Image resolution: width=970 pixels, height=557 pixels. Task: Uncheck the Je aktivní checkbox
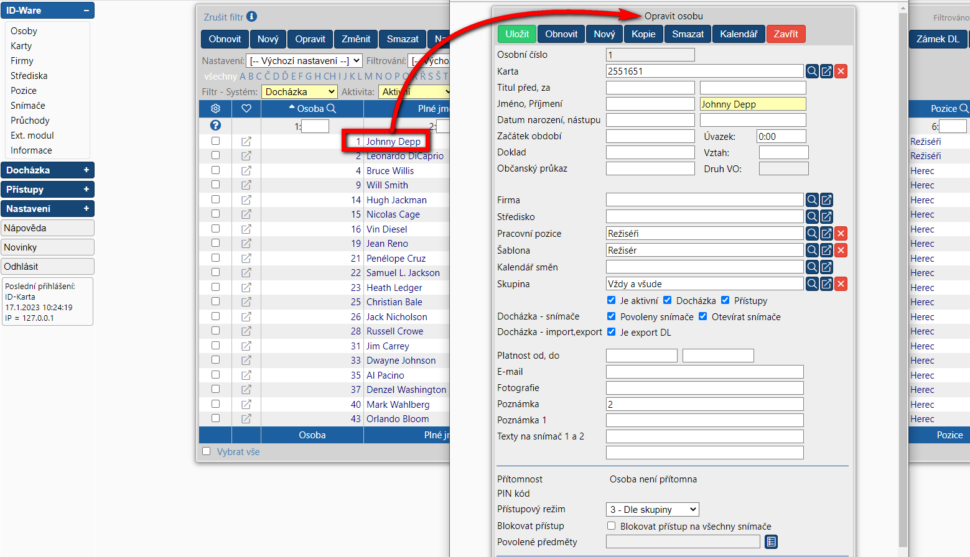point(612,300)
